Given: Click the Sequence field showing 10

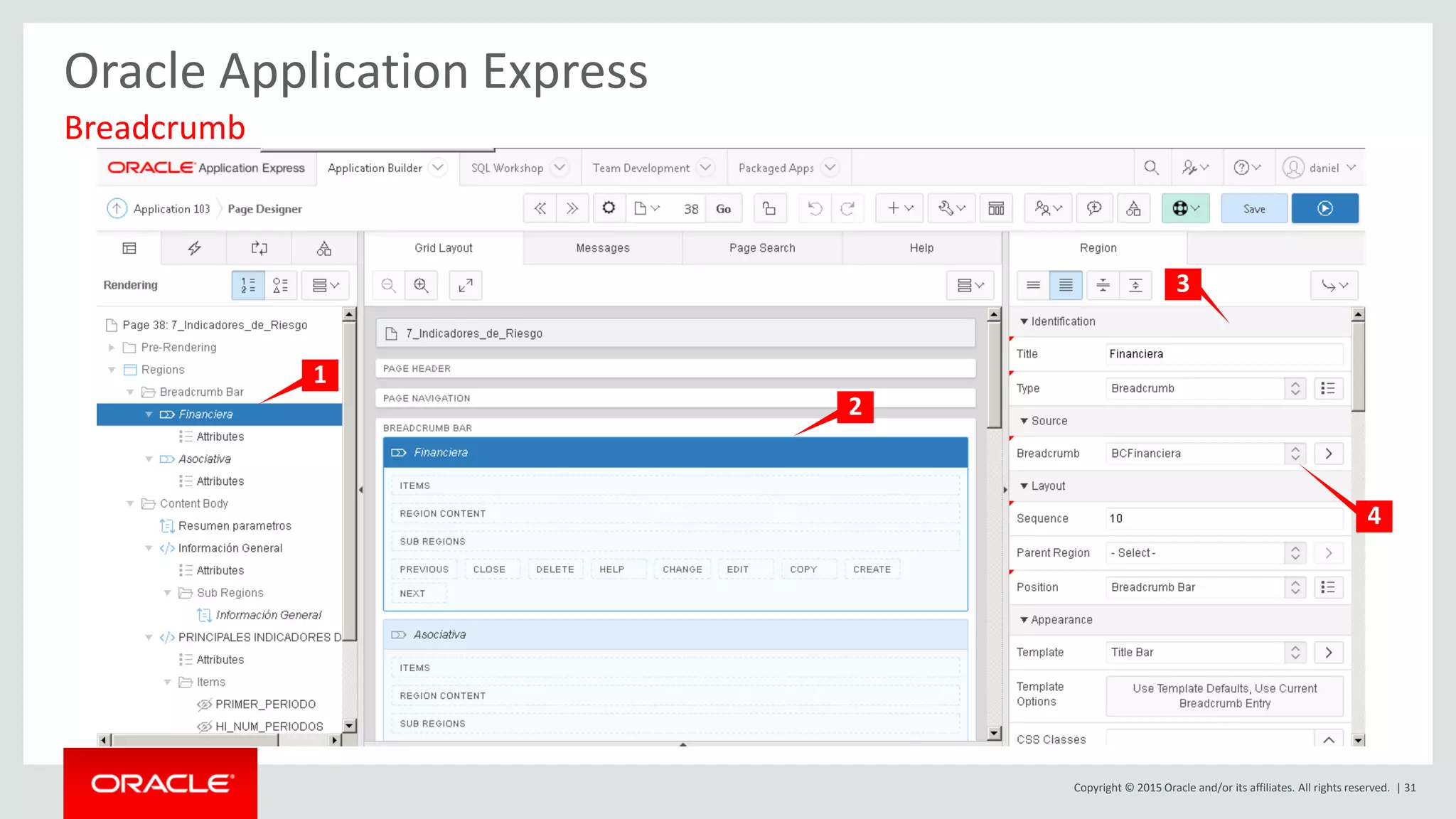Looking at the screenshot, I should pyautogui.click(x=1224, y=519).
